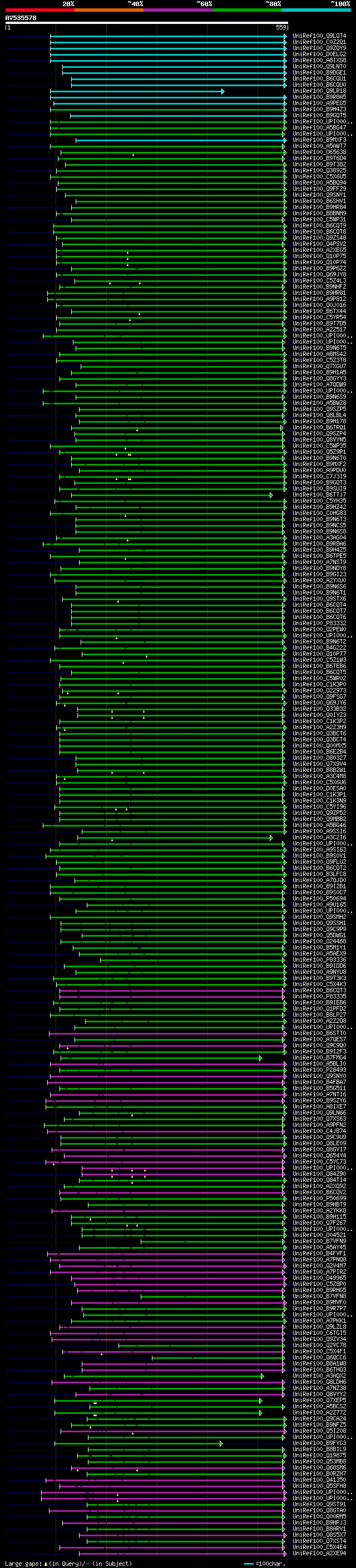Select the UniRef100_Q69JY8 label
This screenshot has width=356, height=1568.
pyautogui.click(x=319, y=275)
